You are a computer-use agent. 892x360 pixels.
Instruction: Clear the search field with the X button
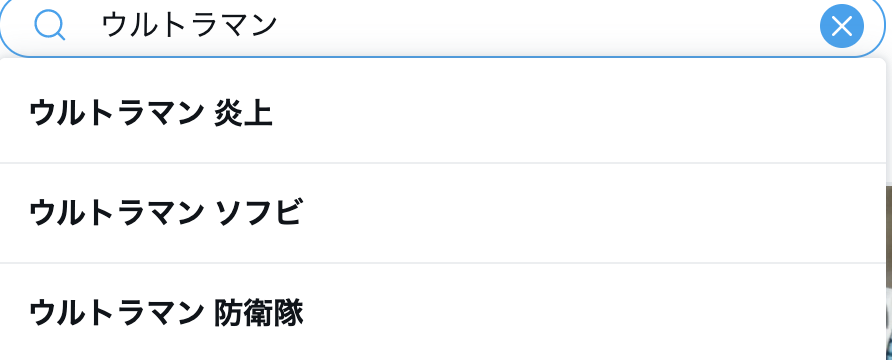point(841,26)
